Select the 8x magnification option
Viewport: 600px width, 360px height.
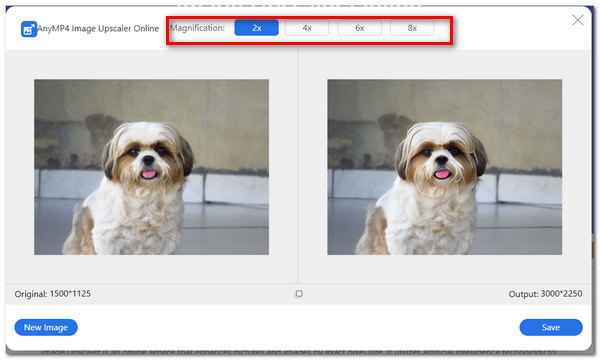pos(412,28)
